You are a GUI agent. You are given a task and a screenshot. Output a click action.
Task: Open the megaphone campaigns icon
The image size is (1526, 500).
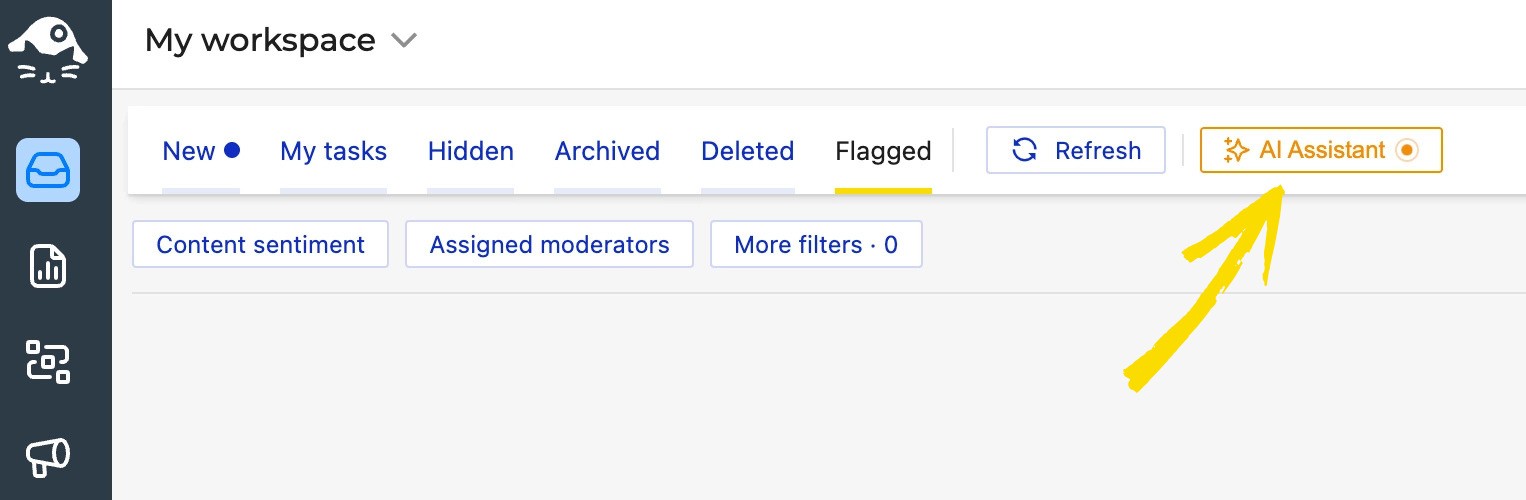pyautogui.click(x=48, y=457)
